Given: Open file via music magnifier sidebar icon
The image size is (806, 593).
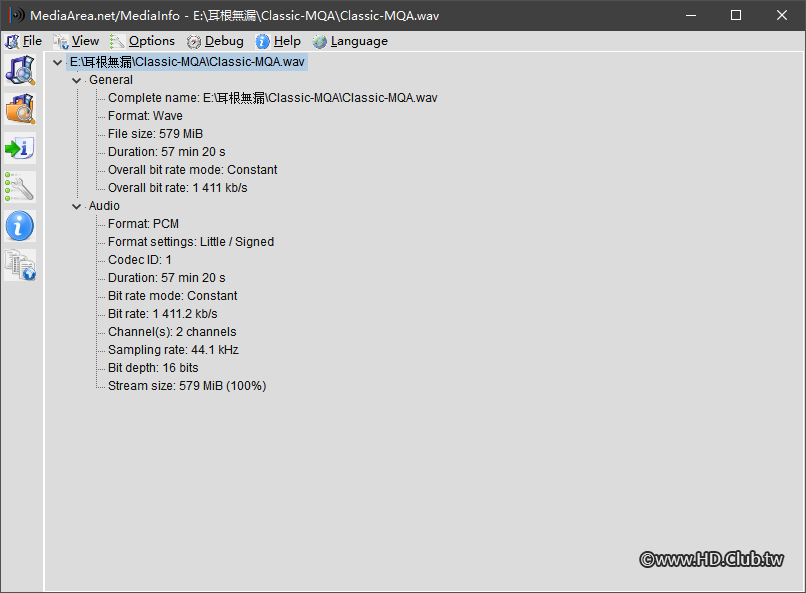Looking at the screenshot, I should click(x=20, y=70).
